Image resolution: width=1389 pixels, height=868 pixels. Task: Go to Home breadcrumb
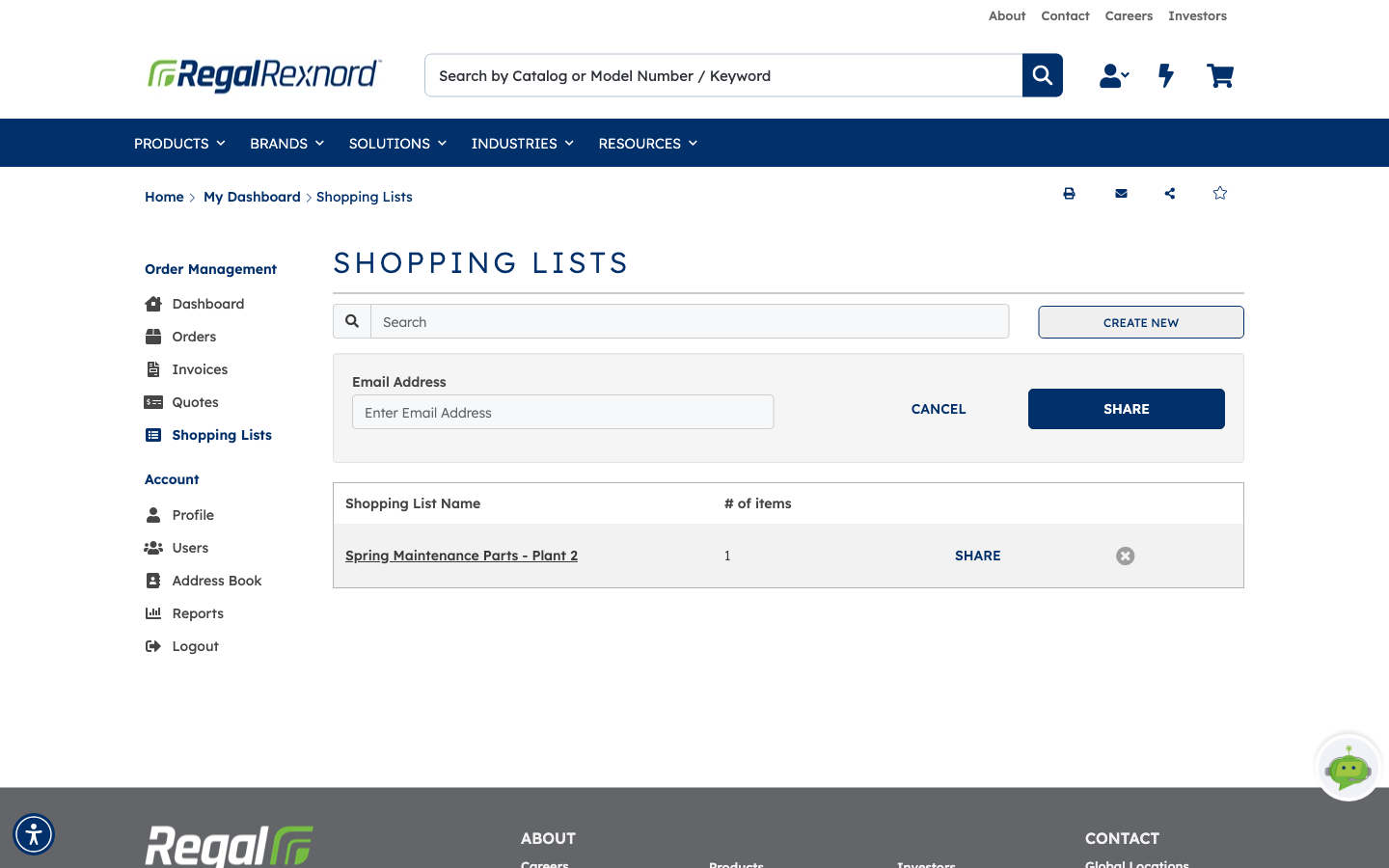click(x=164, y=197)
